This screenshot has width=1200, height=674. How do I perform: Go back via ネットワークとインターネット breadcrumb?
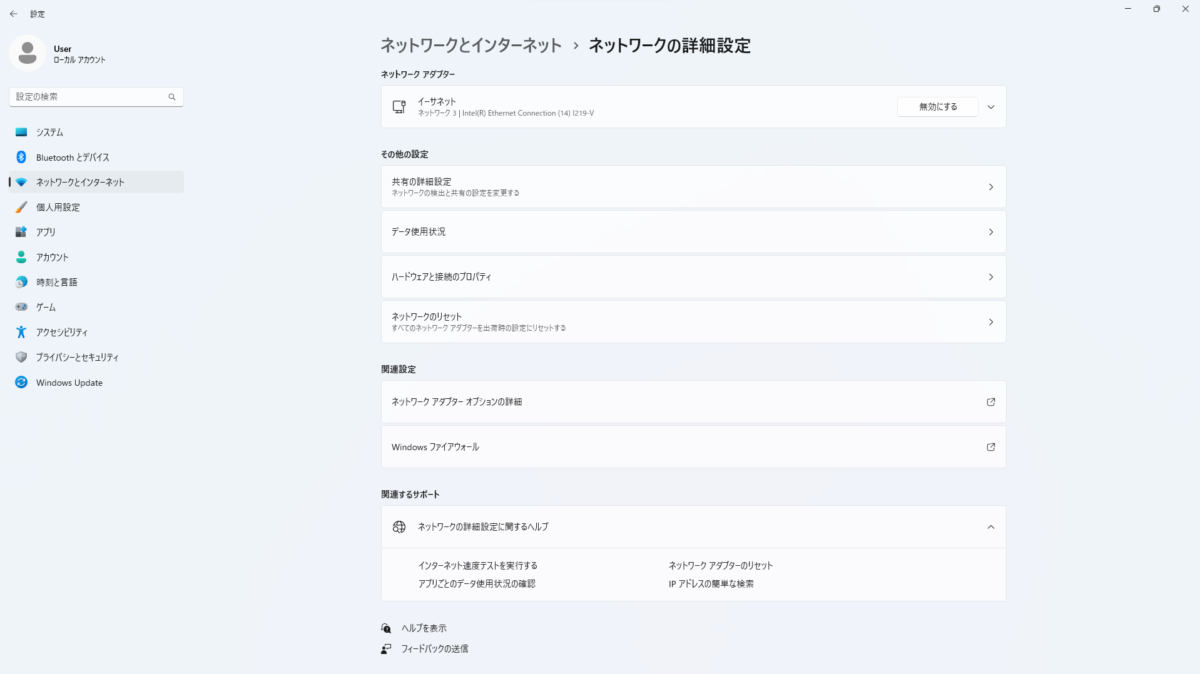click(x=471, y=45)
